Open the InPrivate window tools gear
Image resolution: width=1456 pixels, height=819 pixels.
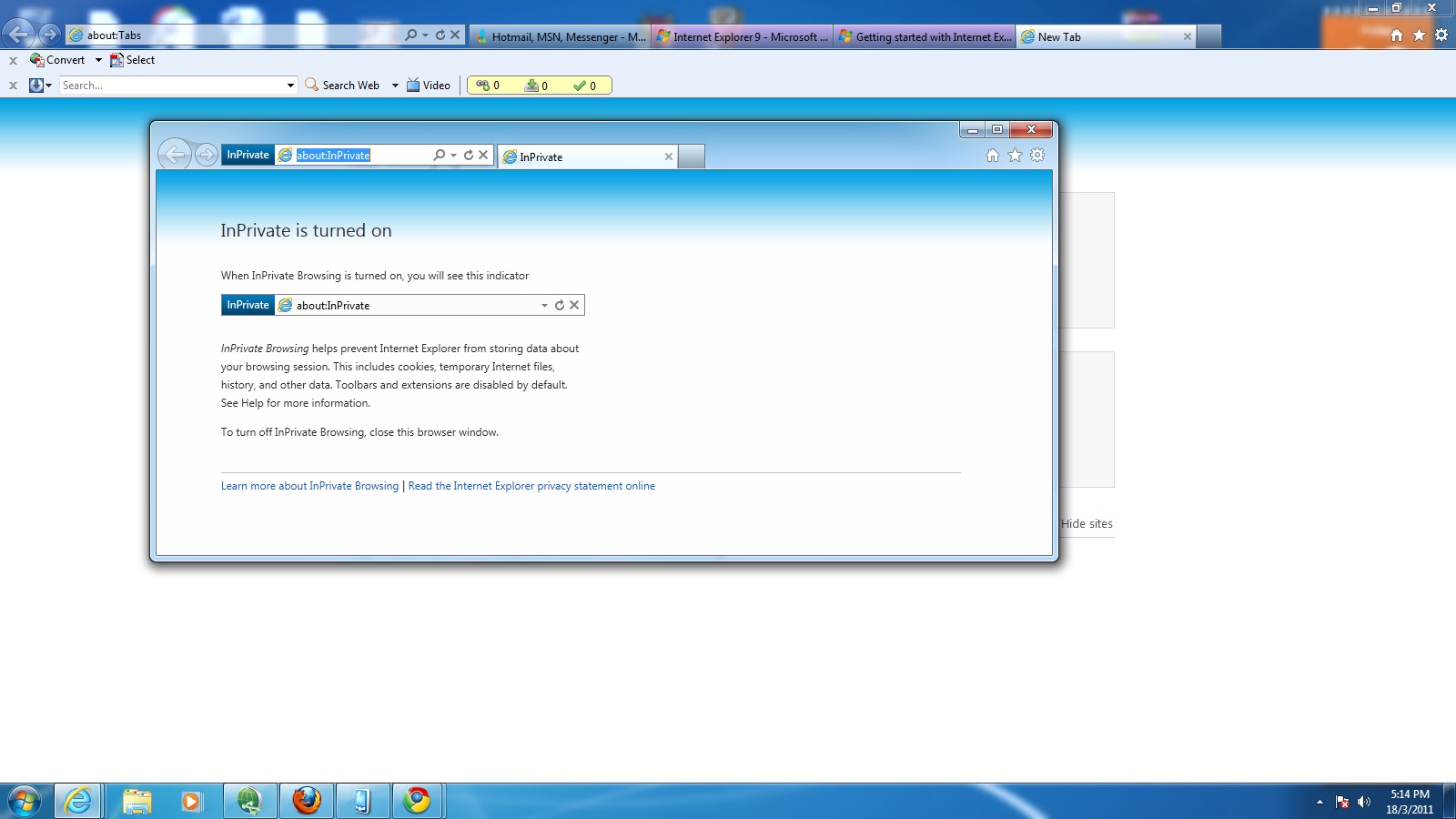[1037, 156]
